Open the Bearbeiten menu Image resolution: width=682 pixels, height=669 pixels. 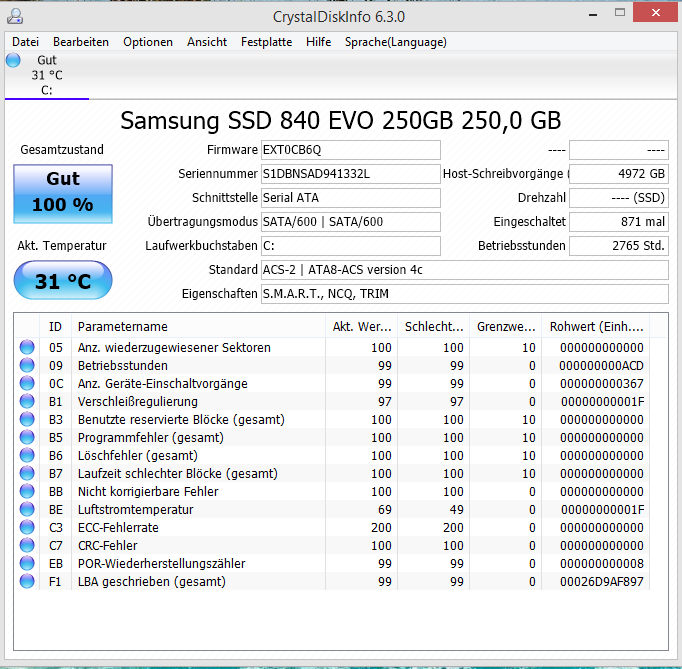(x=81, y=42)
